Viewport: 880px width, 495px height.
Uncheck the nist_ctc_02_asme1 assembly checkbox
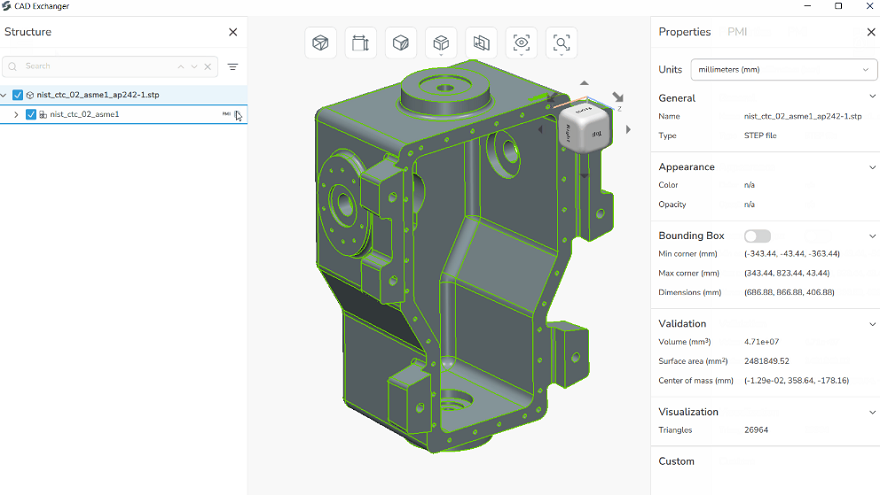tap(31, 114)
